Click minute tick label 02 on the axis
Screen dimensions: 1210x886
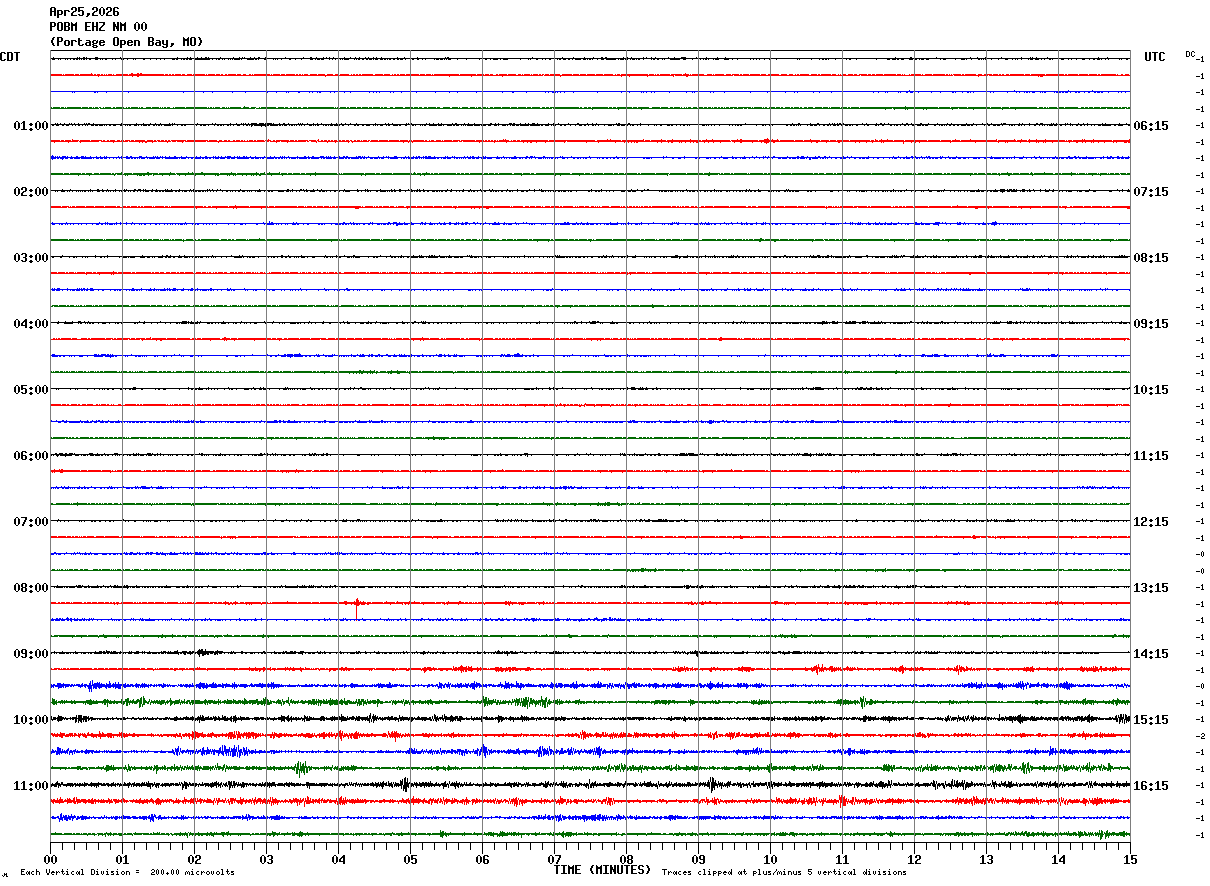[x=194, y=859]
